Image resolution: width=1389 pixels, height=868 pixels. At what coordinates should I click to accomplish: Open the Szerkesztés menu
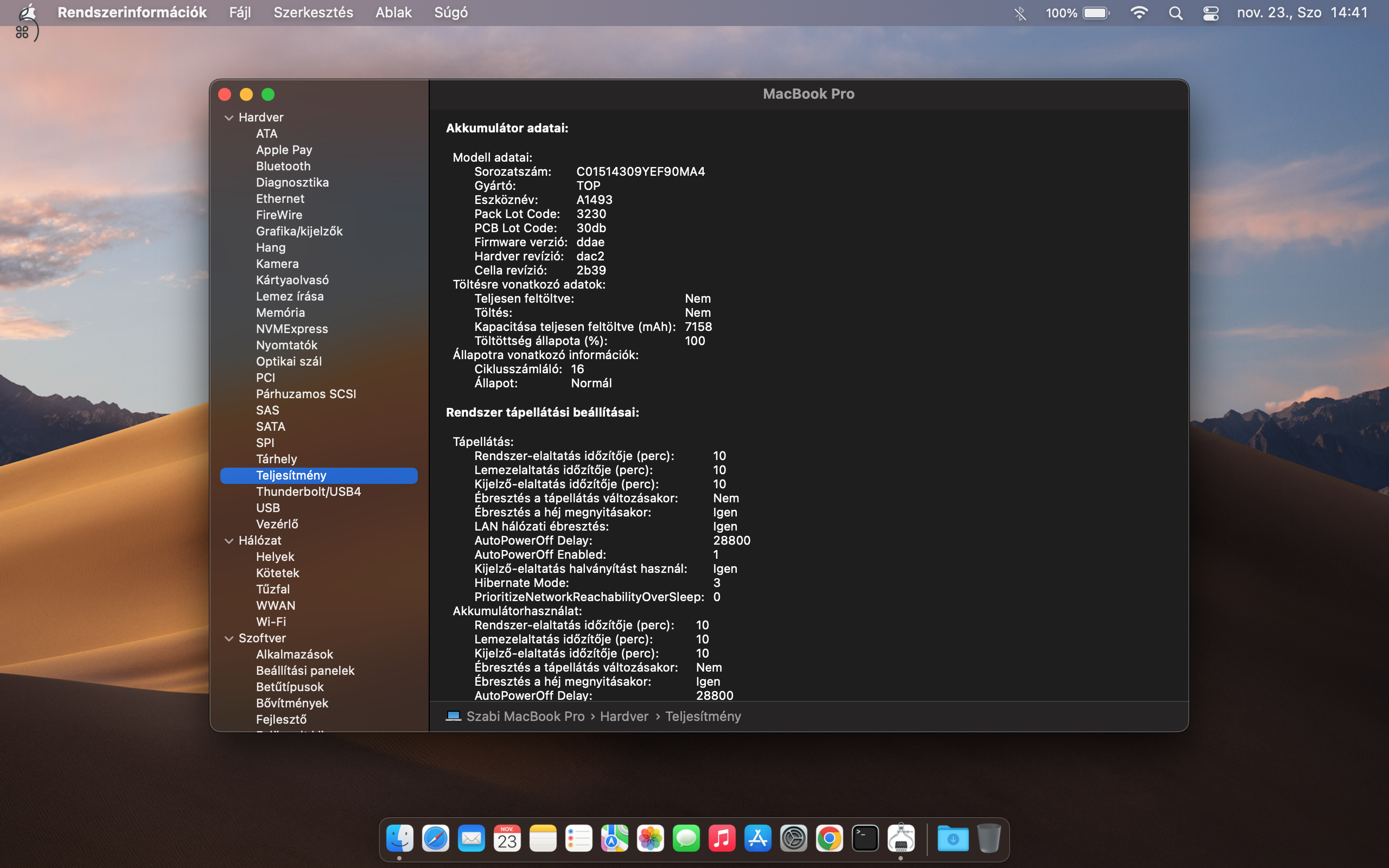pos(314,12)
